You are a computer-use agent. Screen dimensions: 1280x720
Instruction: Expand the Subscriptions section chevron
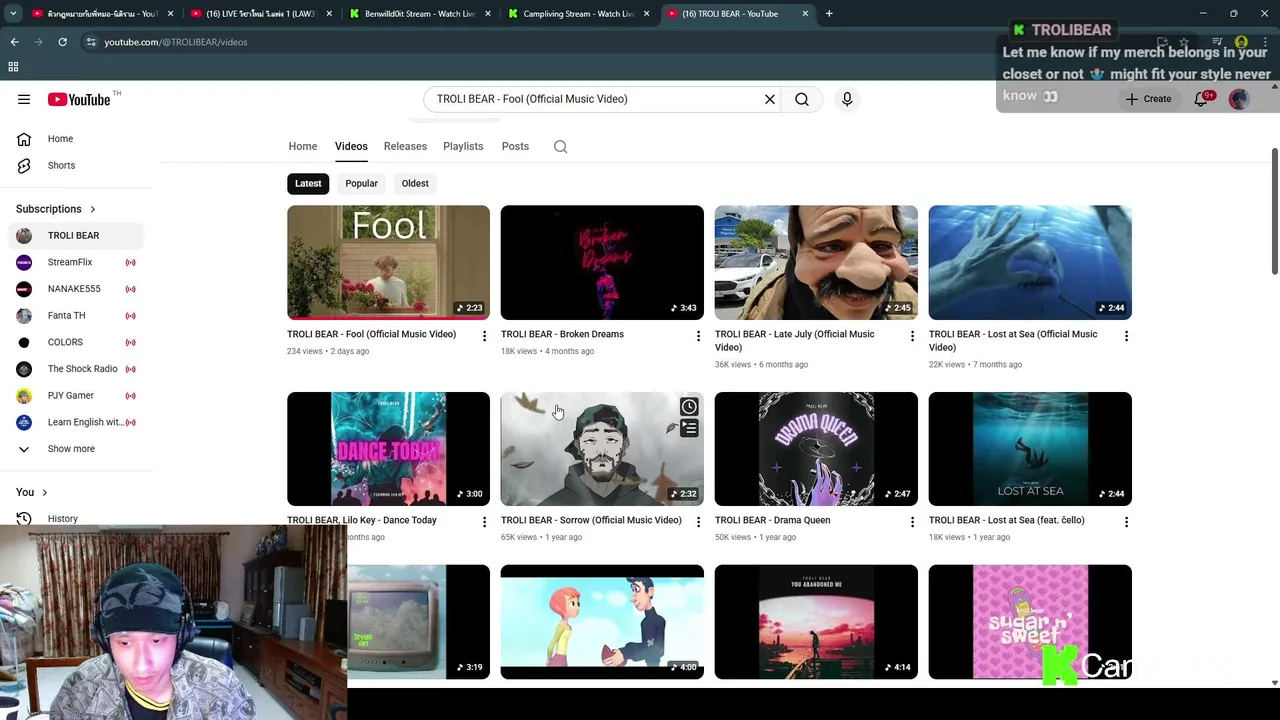click(93, 209)
